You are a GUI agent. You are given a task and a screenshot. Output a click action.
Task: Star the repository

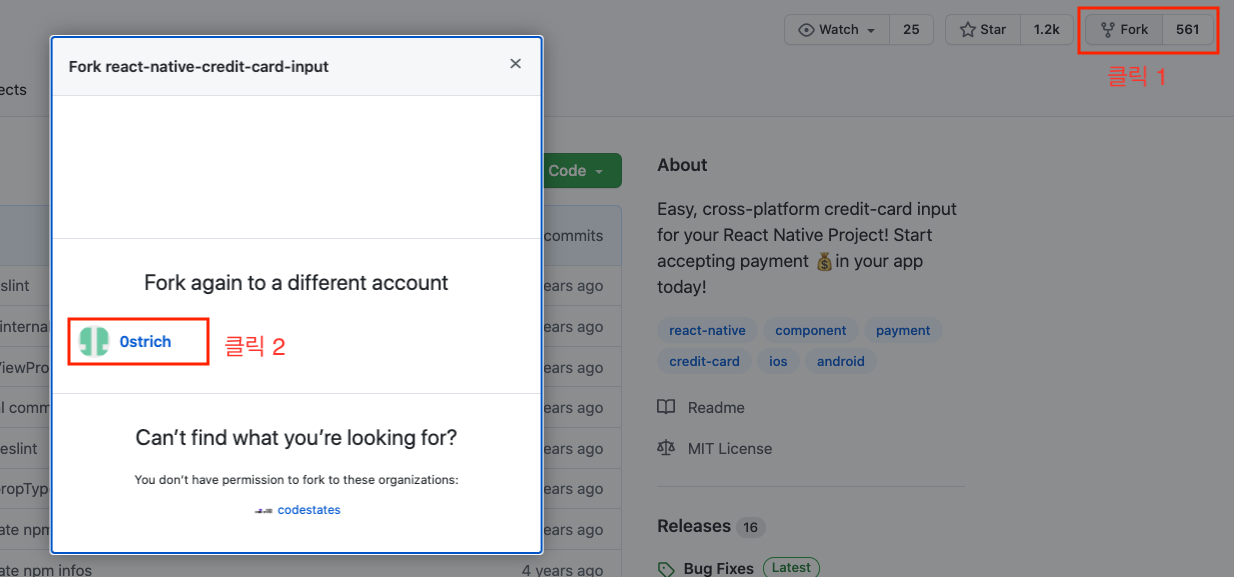[983, 30]
